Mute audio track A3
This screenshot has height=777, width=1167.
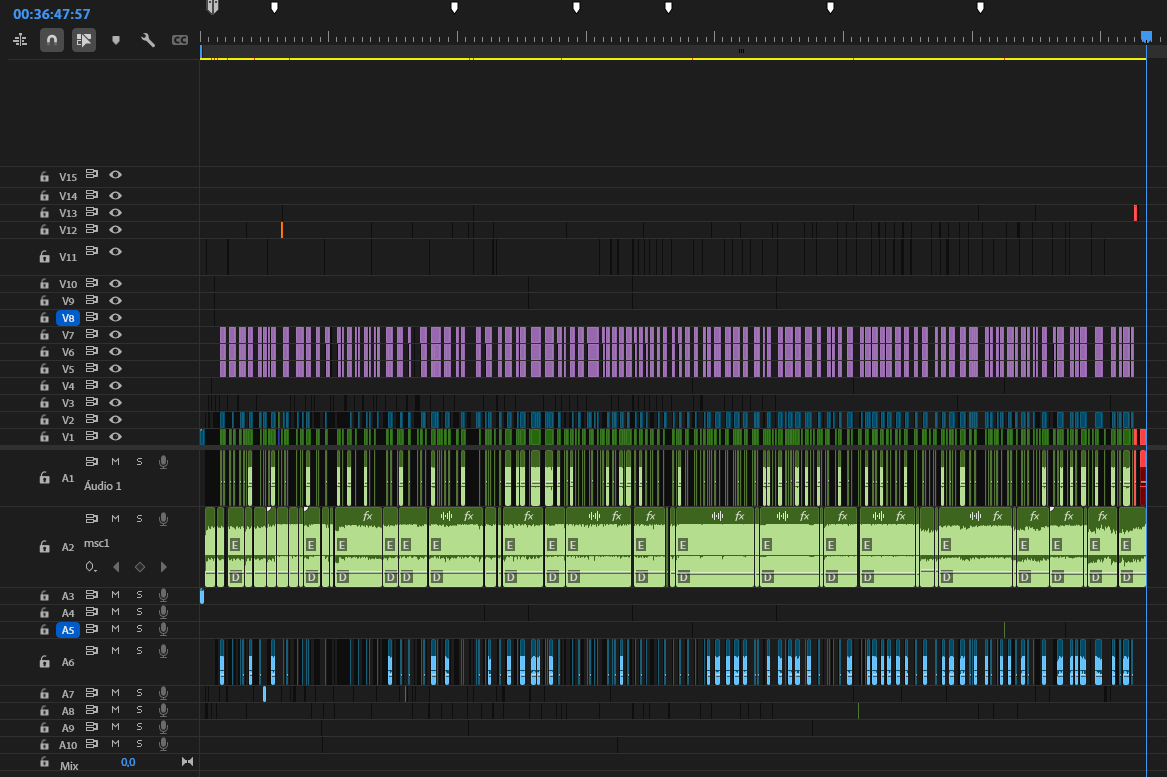115,595
